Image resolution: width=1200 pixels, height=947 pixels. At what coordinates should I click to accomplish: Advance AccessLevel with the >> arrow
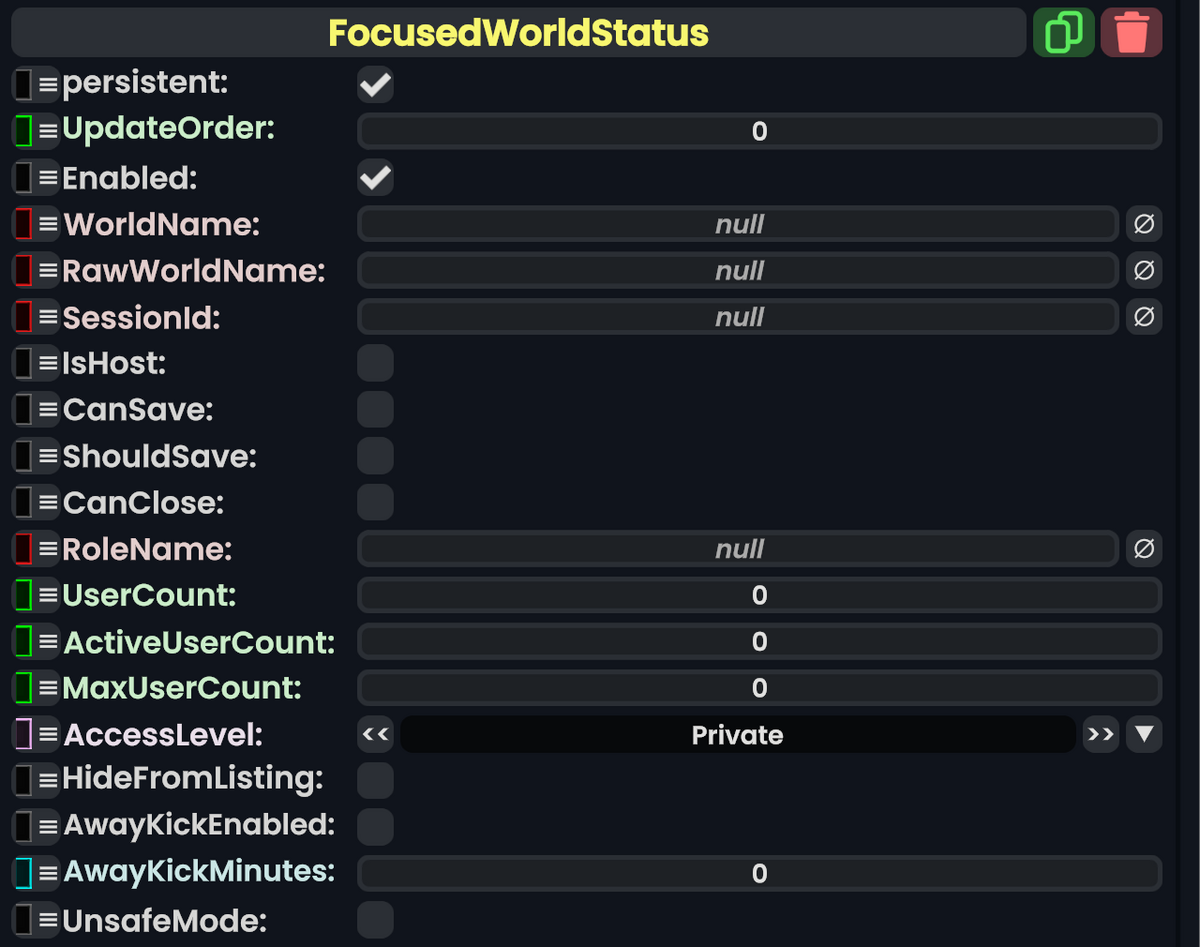(1100, 734)
